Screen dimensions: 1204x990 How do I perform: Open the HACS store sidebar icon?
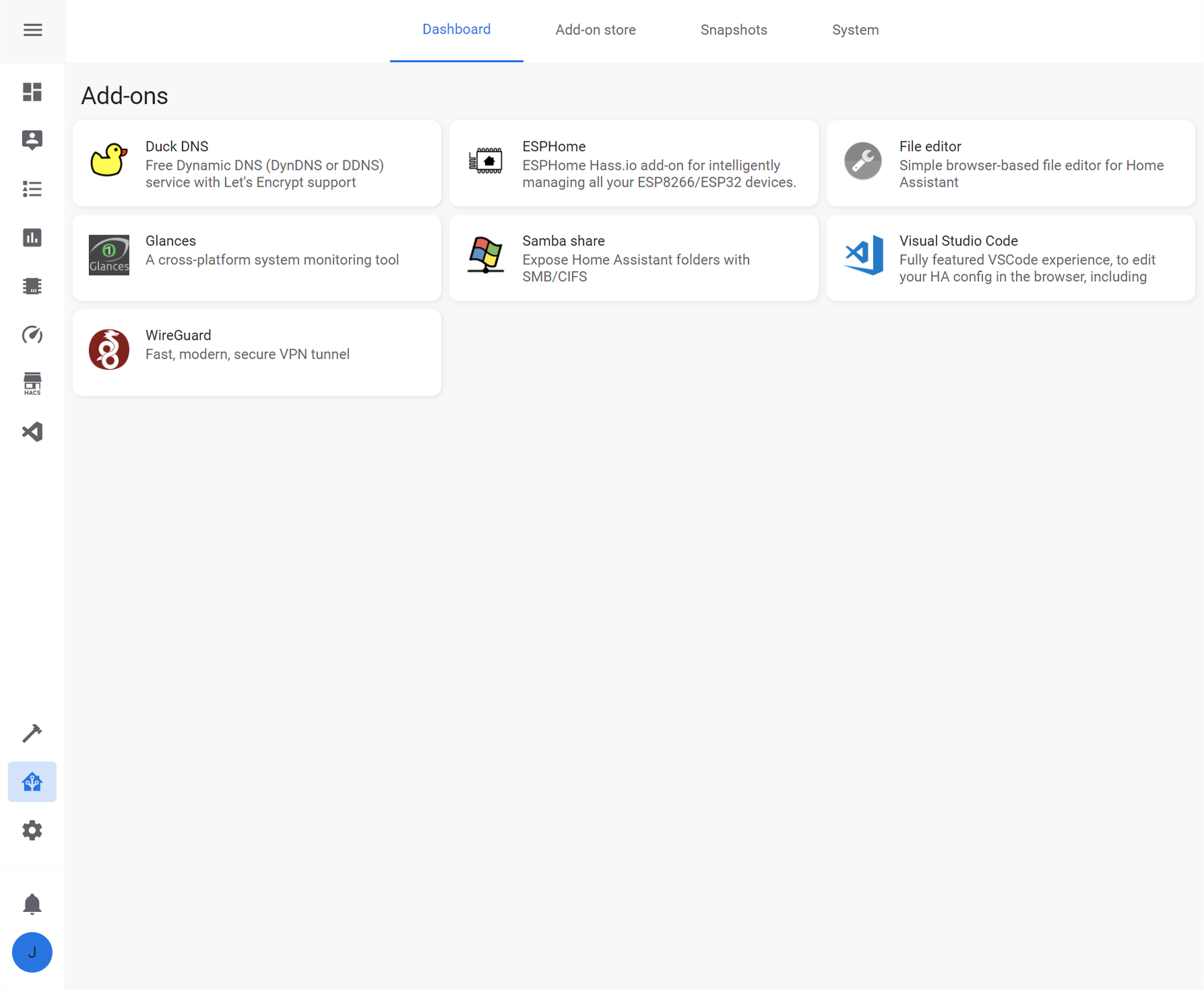point(32,383)
